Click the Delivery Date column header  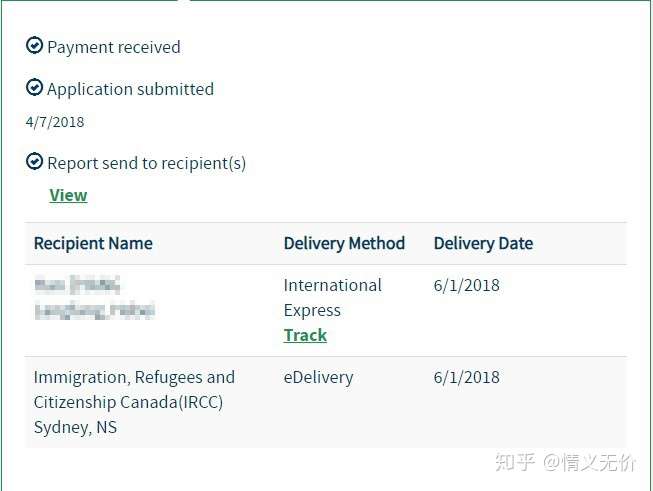point(484,244)
